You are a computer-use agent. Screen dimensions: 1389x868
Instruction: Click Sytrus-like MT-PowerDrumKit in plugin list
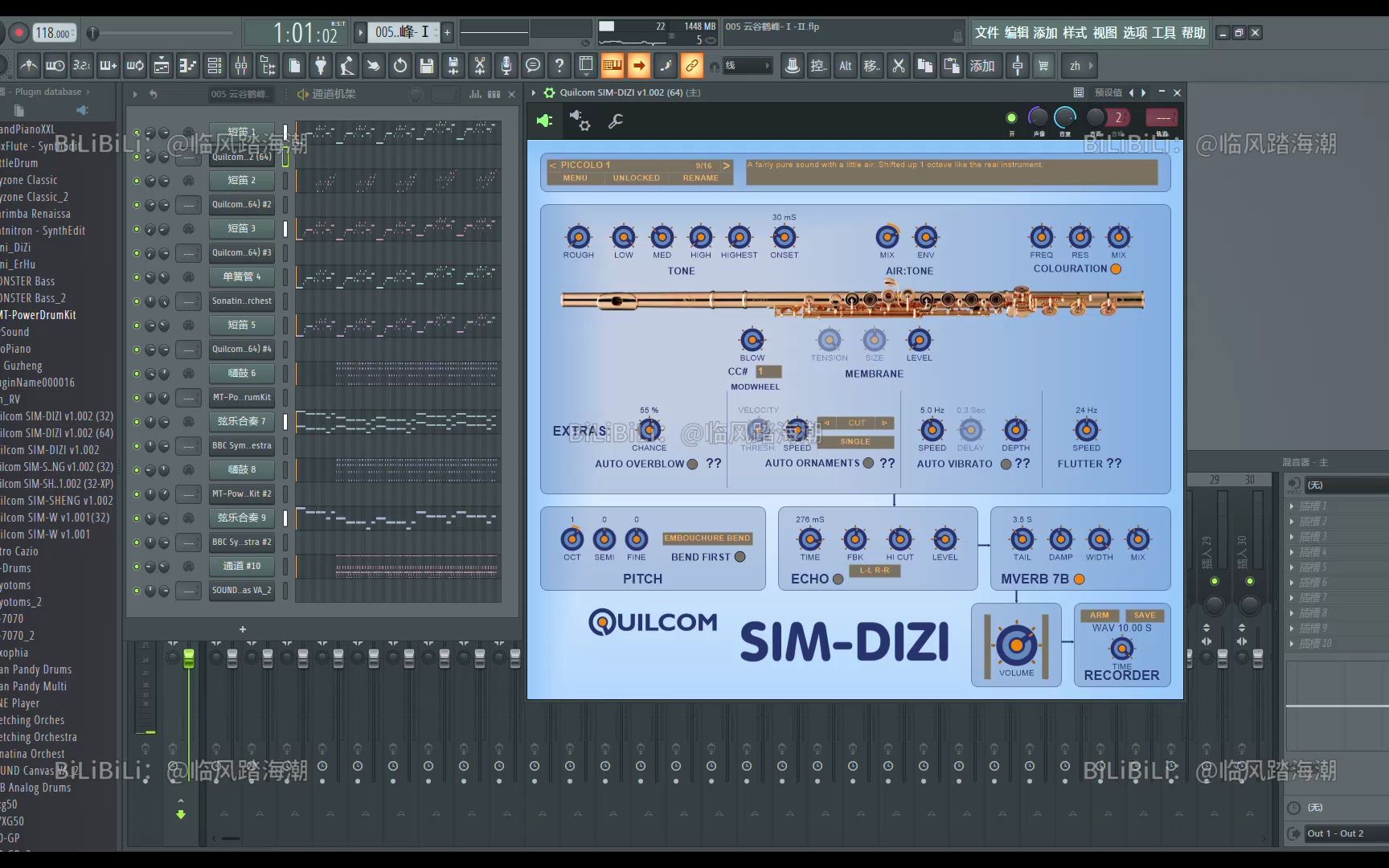click(39, 315)
